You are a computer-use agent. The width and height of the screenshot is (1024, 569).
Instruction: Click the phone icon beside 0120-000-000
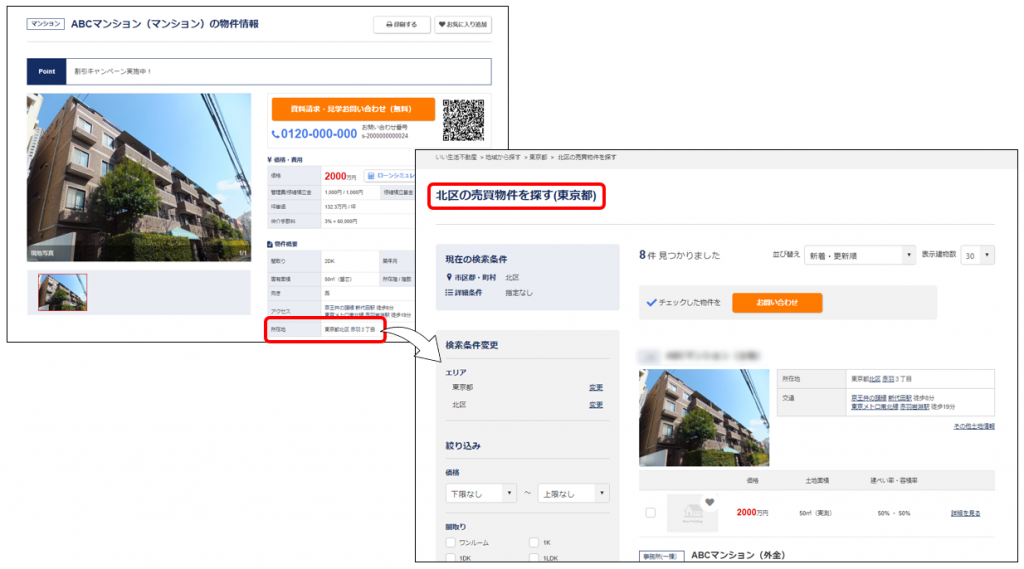pos(276,134)
